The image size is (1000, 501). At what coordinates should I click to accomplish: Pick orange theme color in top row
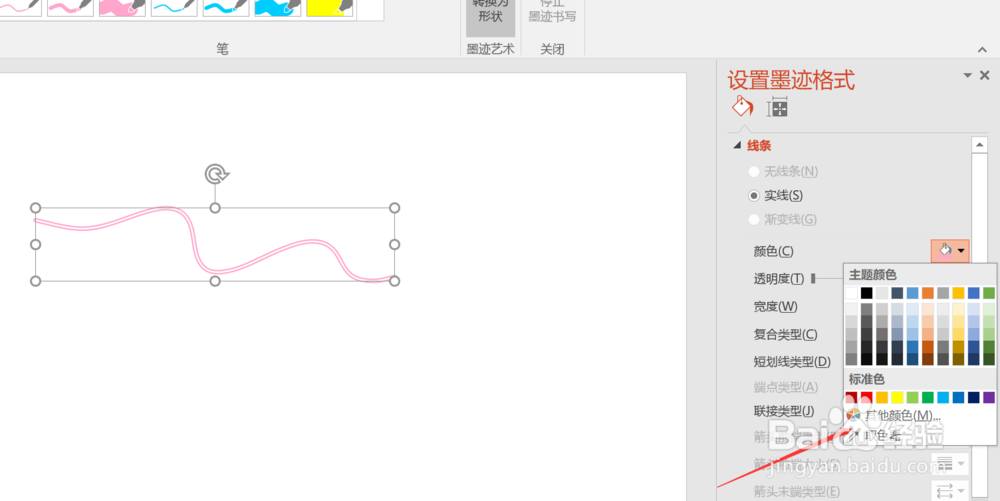click(928, 293)
